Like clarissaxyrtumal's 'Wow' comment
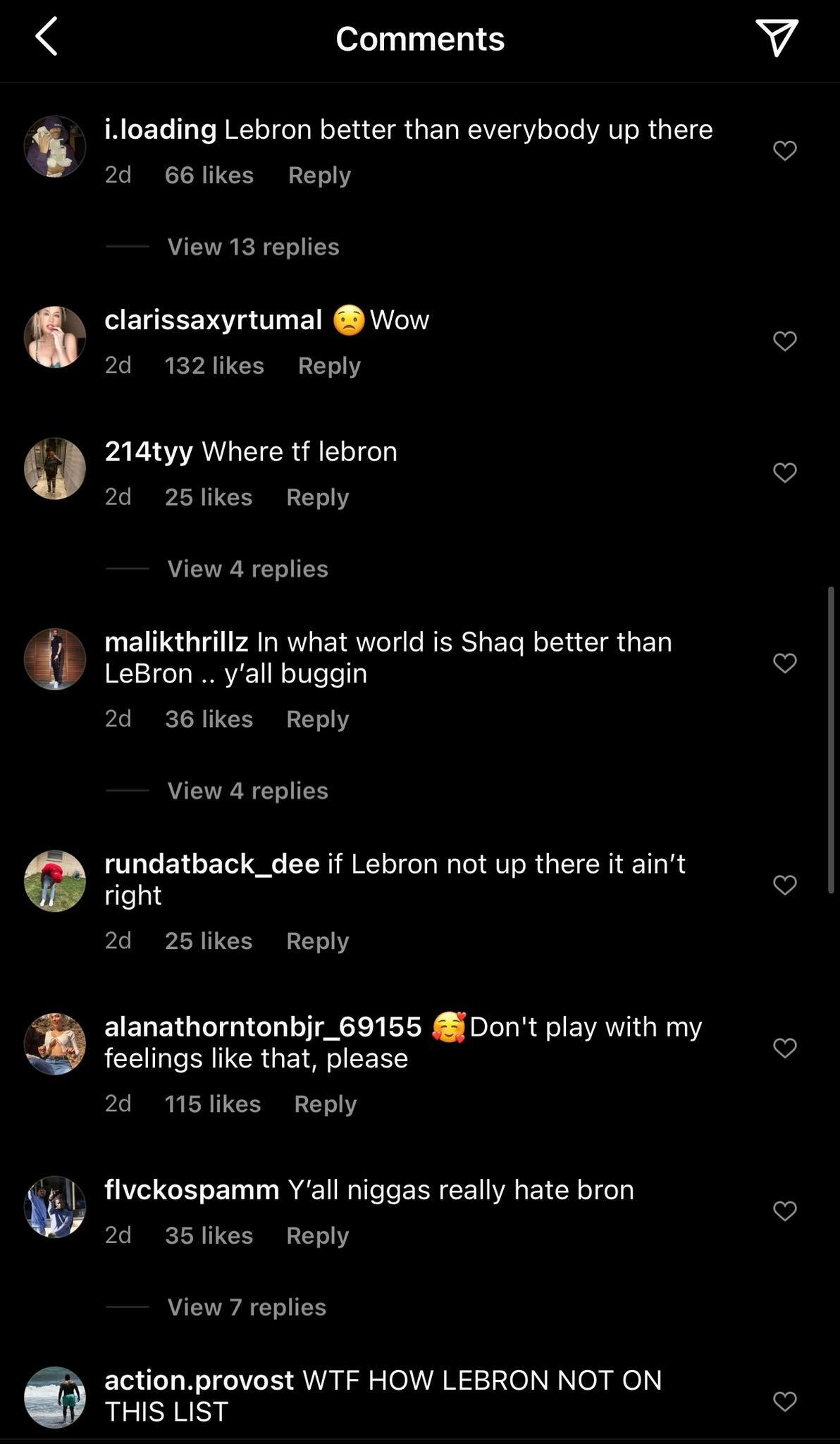 (x=784, y=341)
